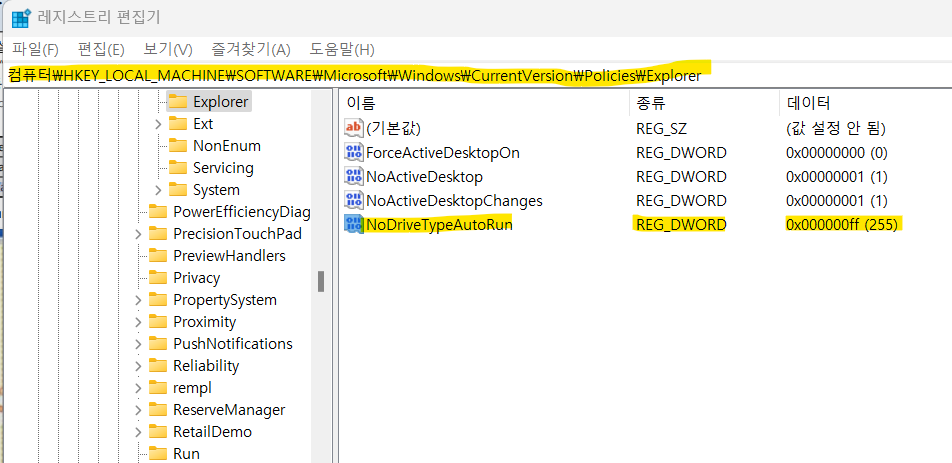Select the Explorer tree item label
The width and height of the screenshot is (952, 463).
click(220, 101)
